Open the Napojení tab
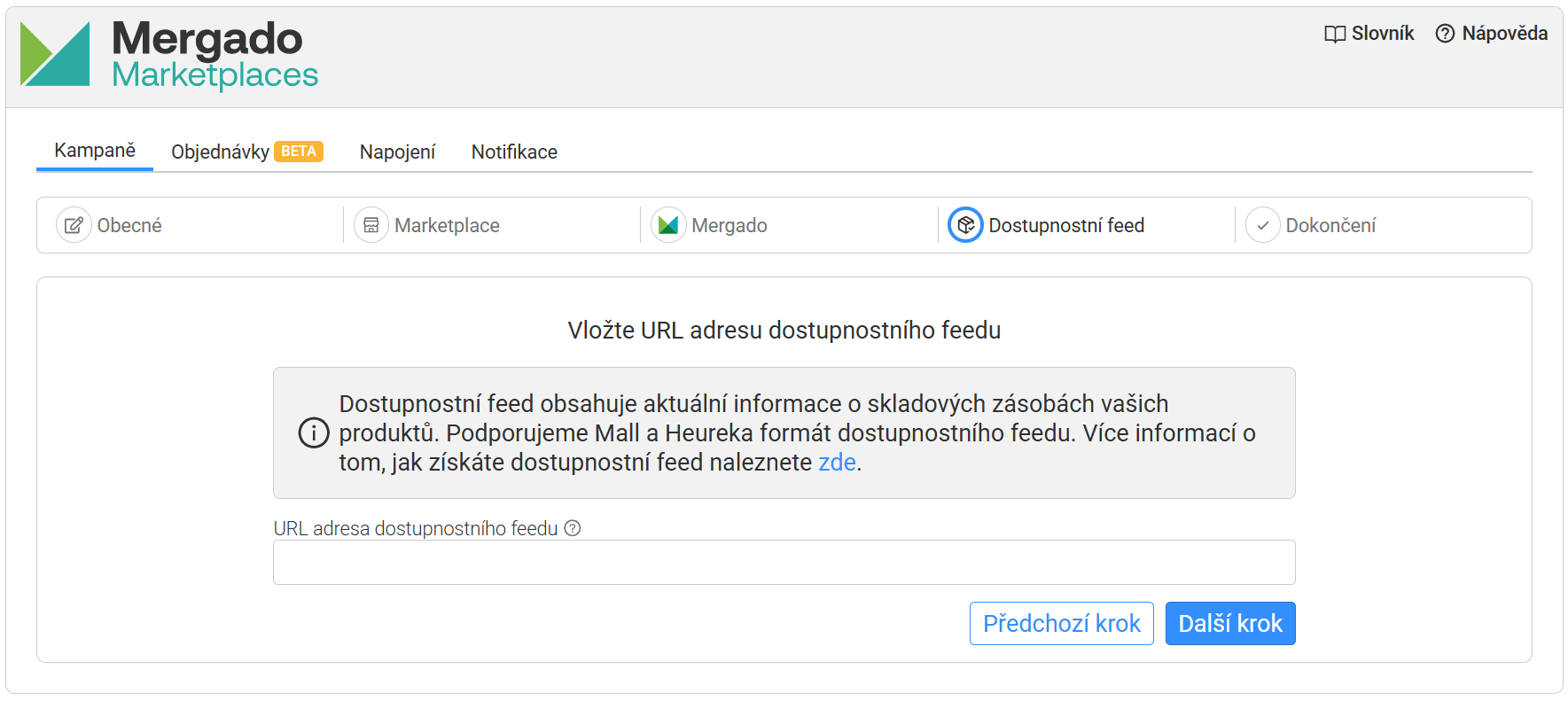 click(x=397, y=152)
